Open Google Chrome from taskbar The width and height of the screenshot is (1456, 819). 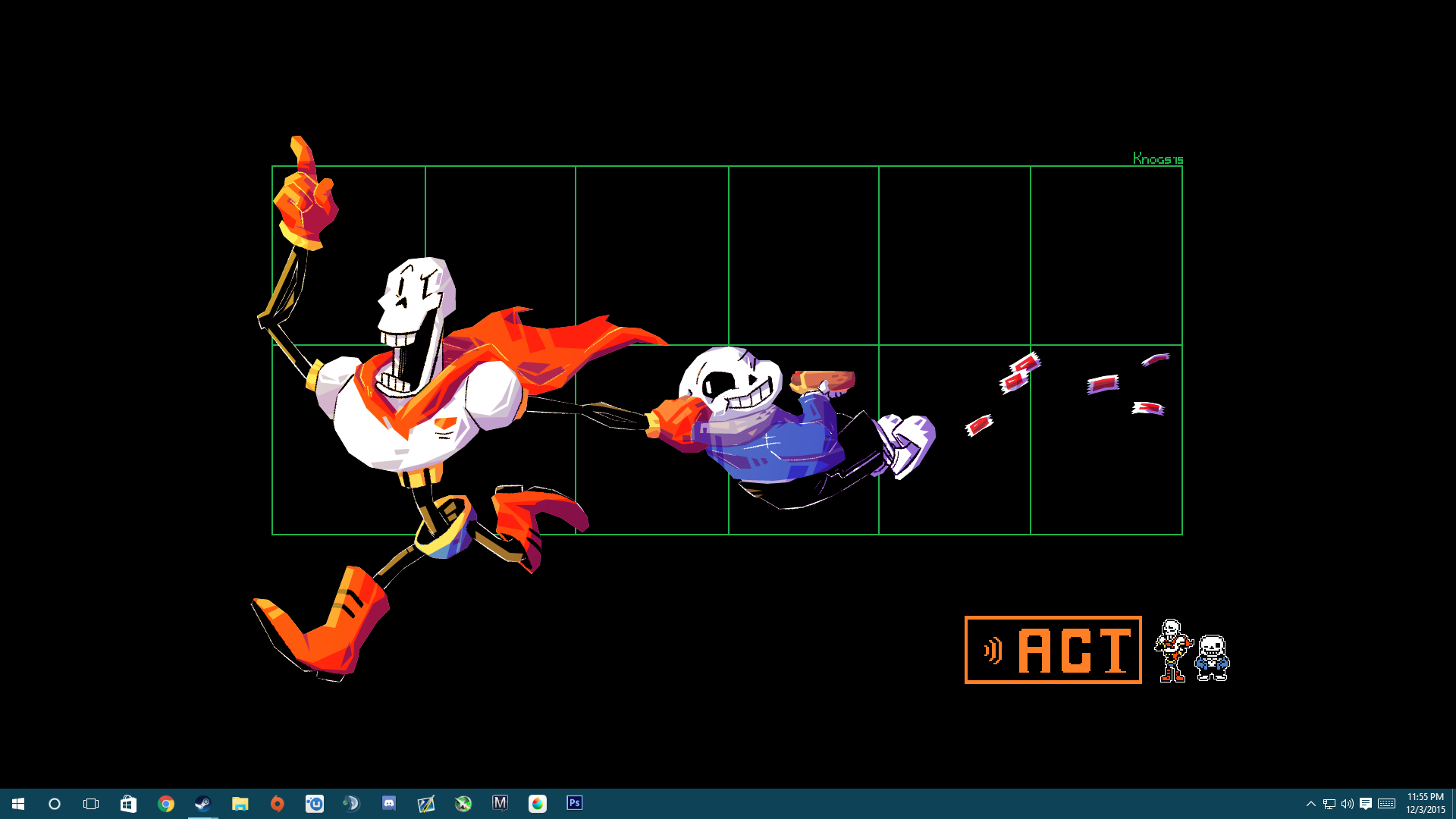coord(165,804)
